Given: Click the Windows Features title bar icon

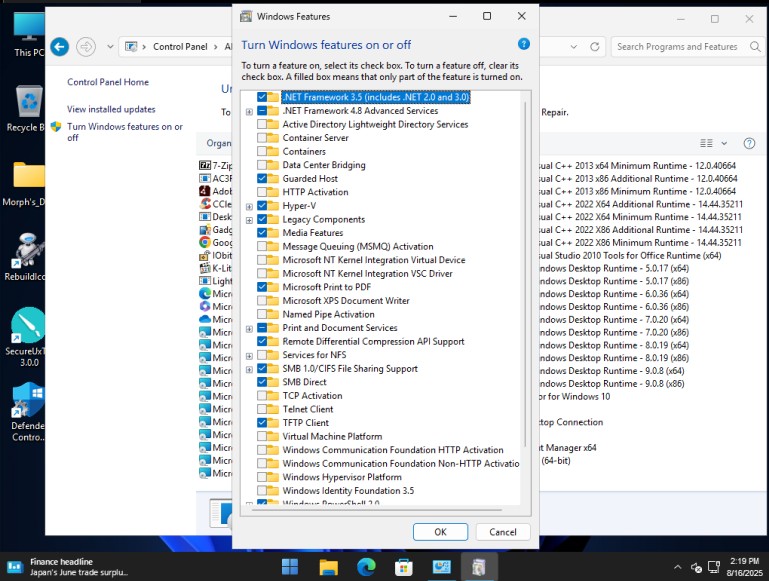Looking at the screenshot, I should [x=246, y=16].
